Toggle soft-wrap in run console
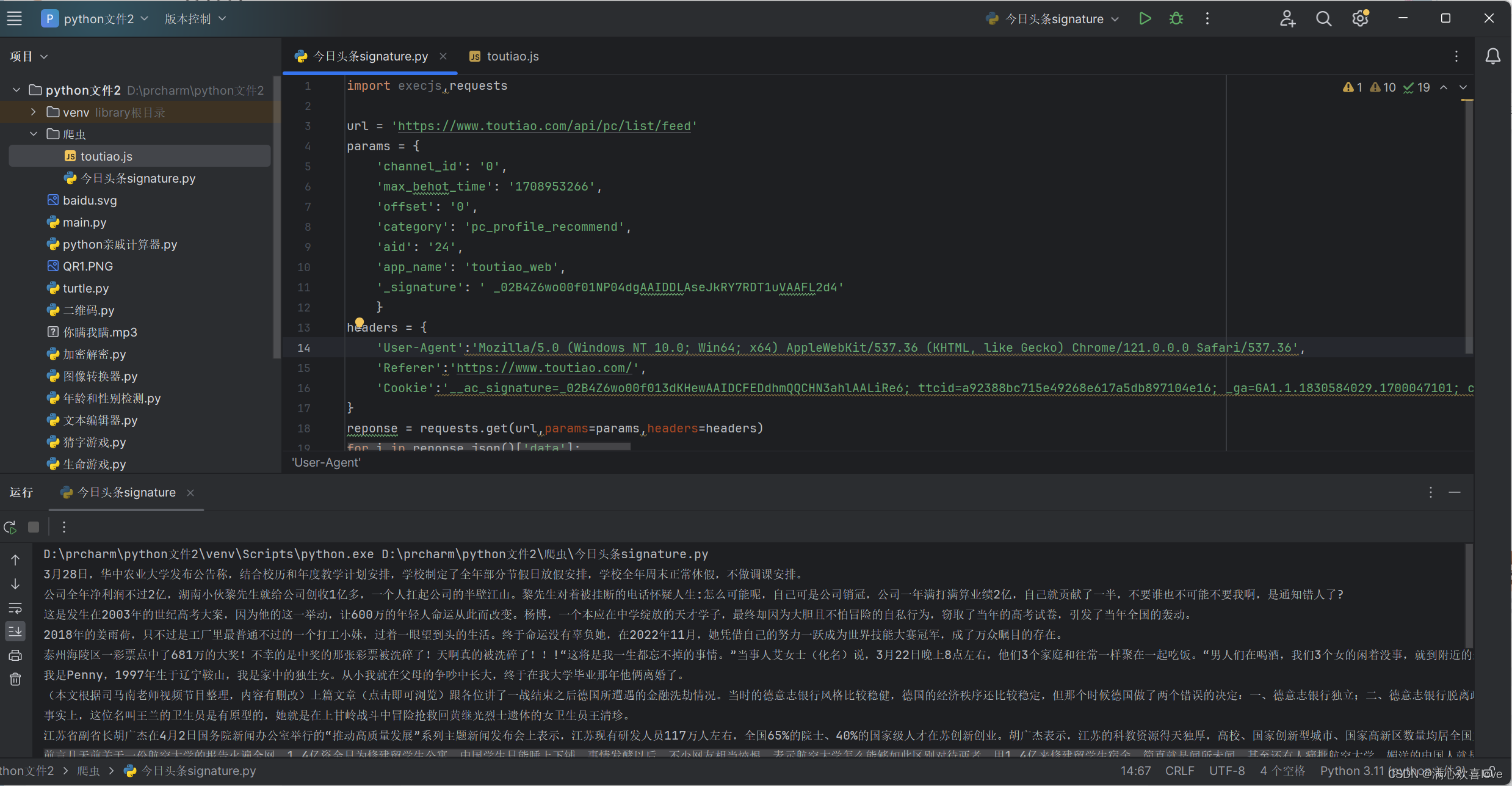This screenshot has height=786, width=1512. tap(15, 608)
